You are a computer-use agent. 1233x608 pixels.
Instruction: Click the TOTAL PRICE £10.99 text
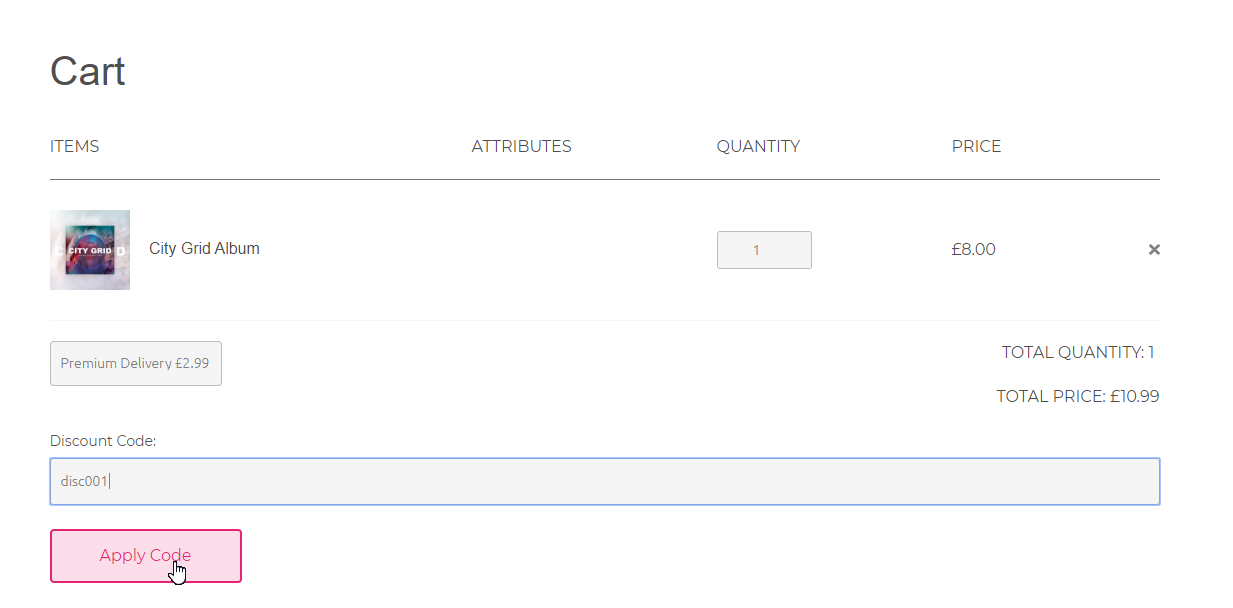1077,396
